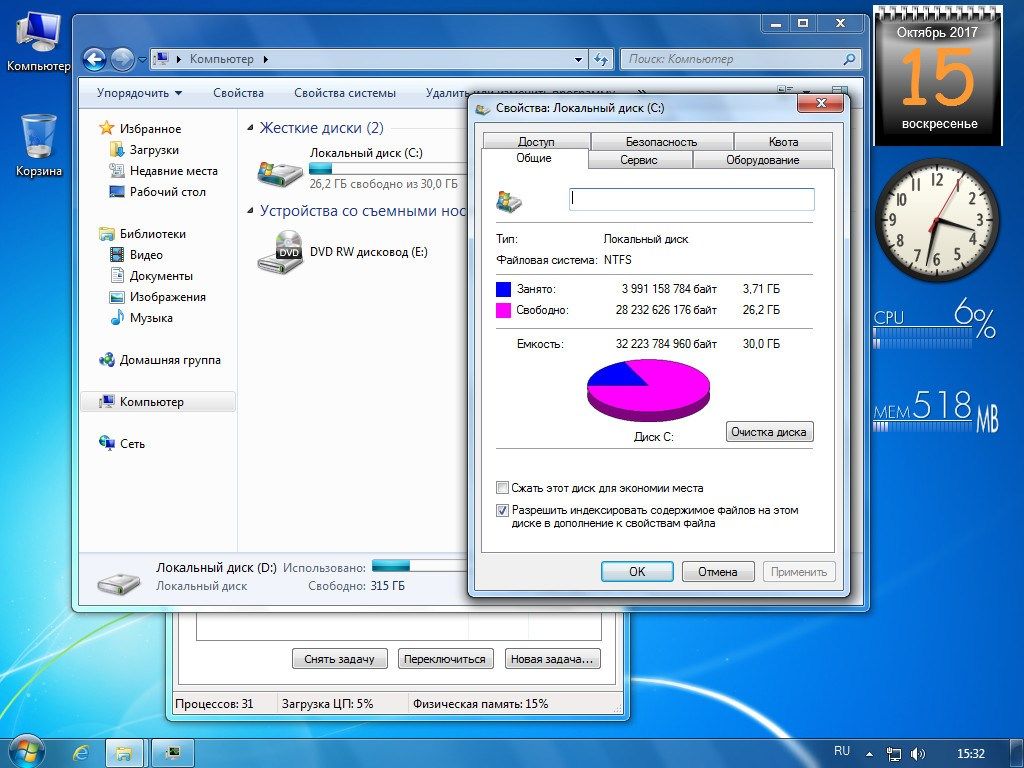Click the Windows Start orb
The width and height of the screenshot is (1024, 768).
25,752
